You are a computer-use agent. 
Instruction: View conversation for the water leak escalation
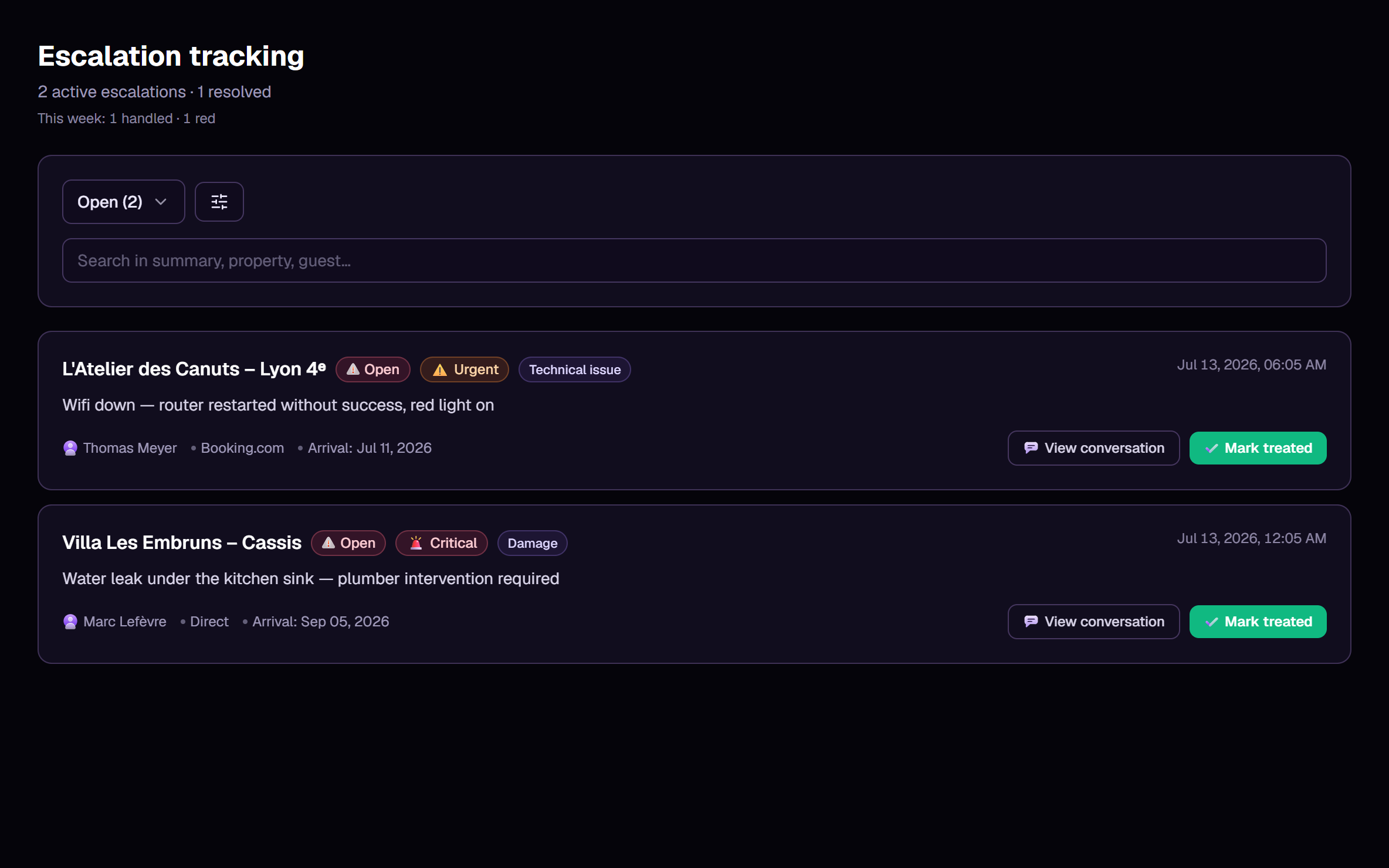[1093, 622]
